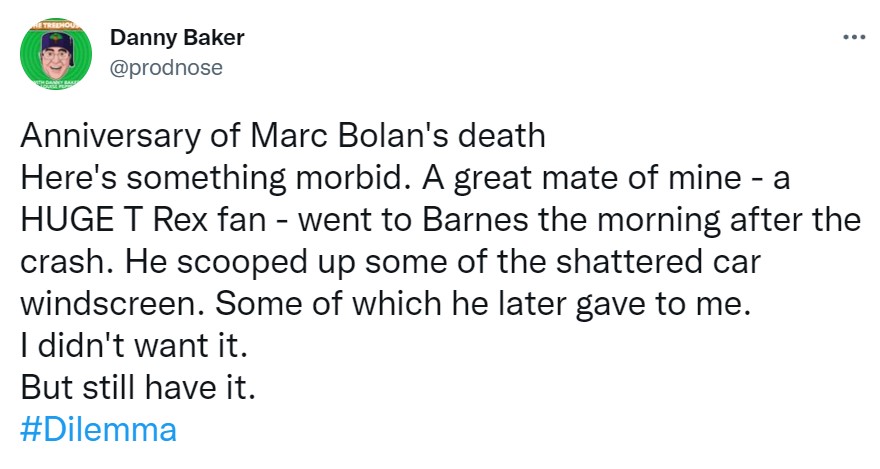Open the three-dot more options menu
Image resolution: width=880 pixels, height=469 pixels.
click(x=854, y=38)
